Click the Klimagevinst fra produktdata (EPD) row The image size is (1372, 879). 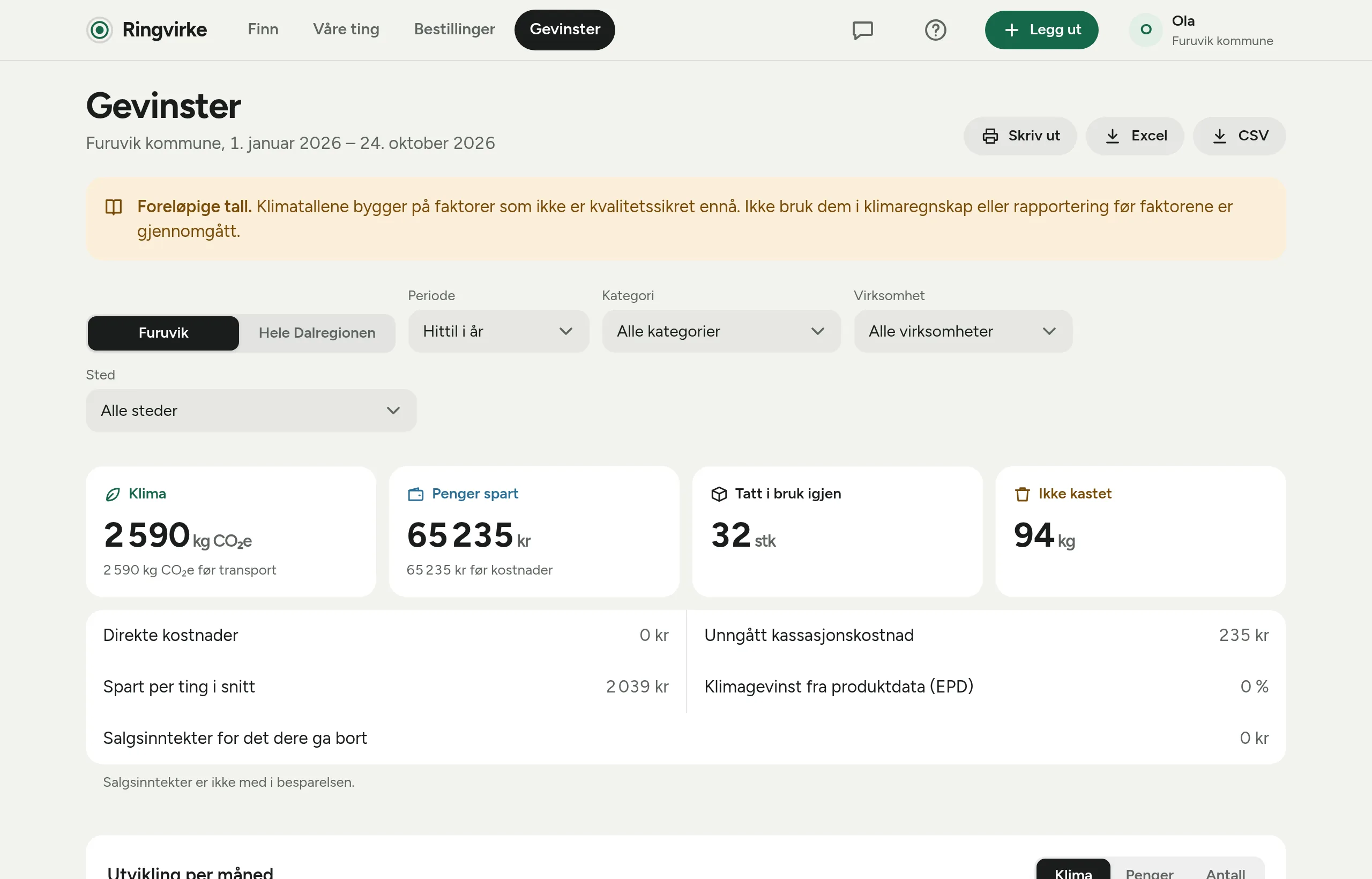[986, 687]
